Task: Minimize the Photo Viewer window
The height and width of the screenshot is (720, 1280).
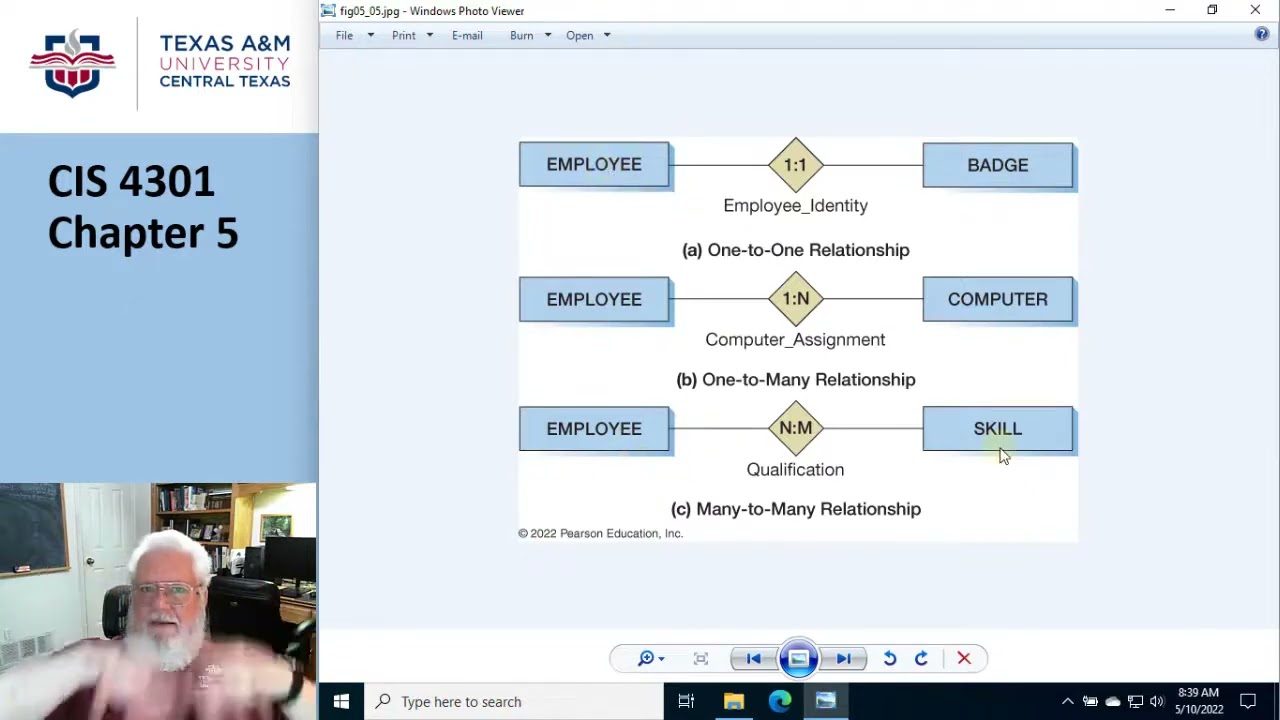Action: [1170, 10]
